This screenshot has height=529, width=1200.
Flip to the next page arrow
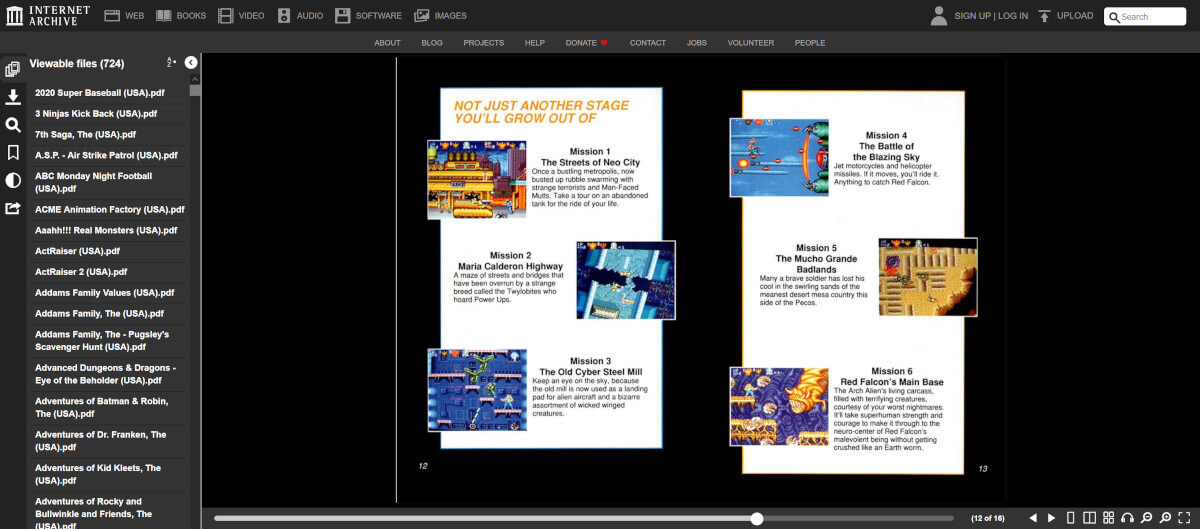tap(1051, 518)
